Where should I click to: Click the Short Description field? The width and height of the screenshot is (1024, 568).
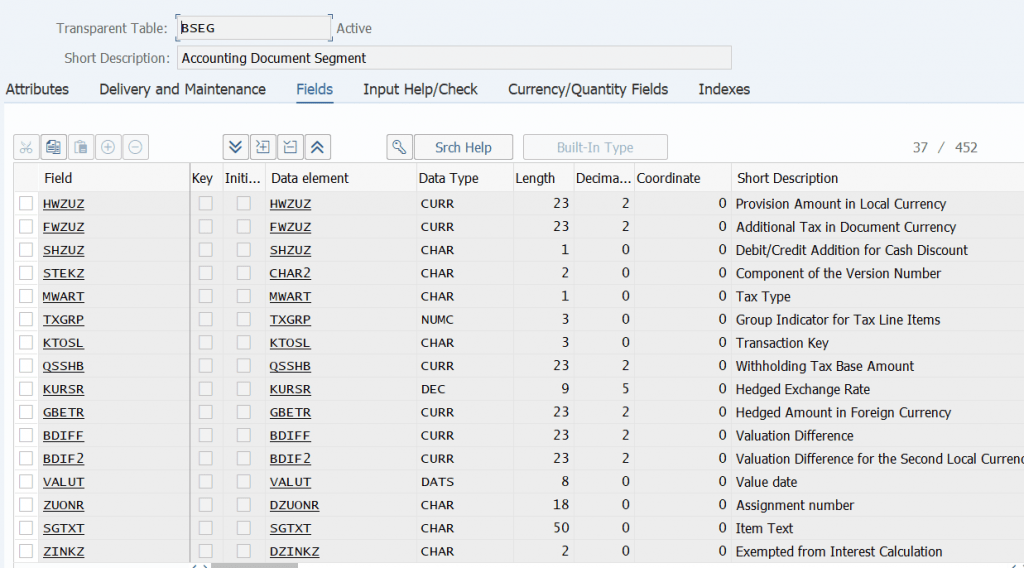[x=454, y=58]
